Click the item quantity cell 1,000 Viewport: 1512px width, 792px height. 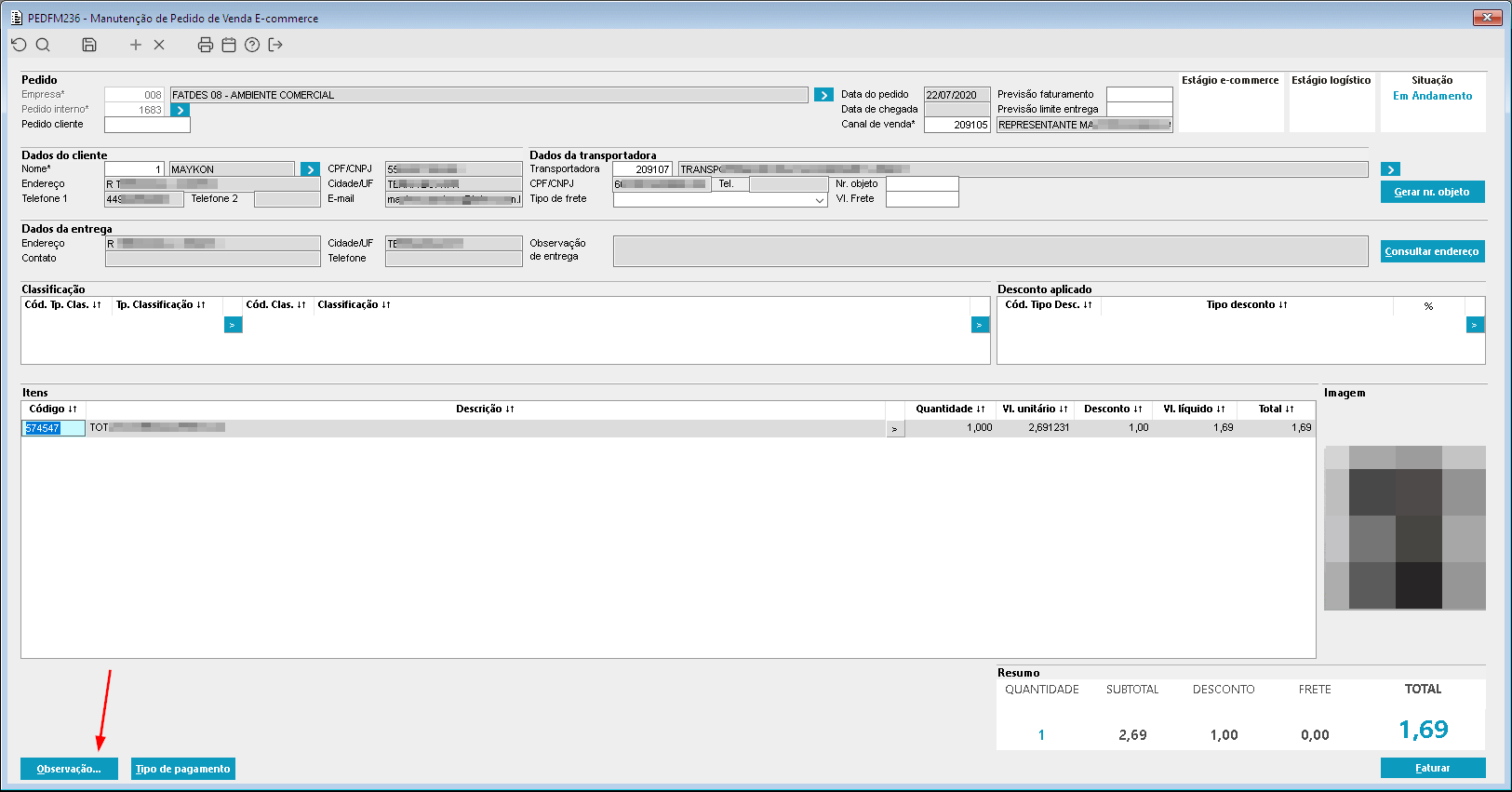[950, 428]
